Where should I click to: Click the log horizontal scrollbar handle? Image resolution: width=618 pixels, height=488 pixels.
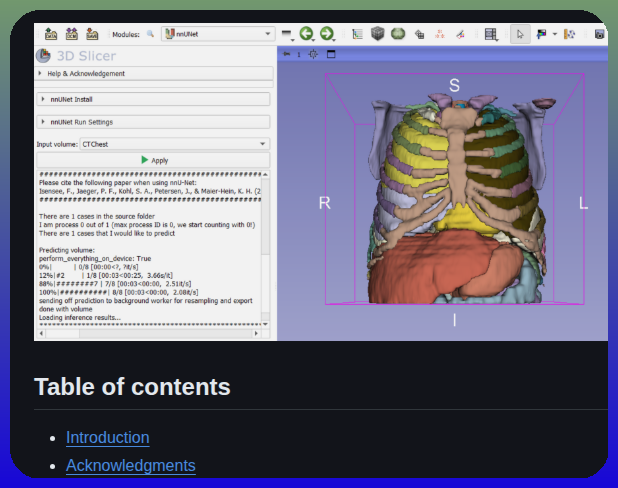tap(63, 333)
